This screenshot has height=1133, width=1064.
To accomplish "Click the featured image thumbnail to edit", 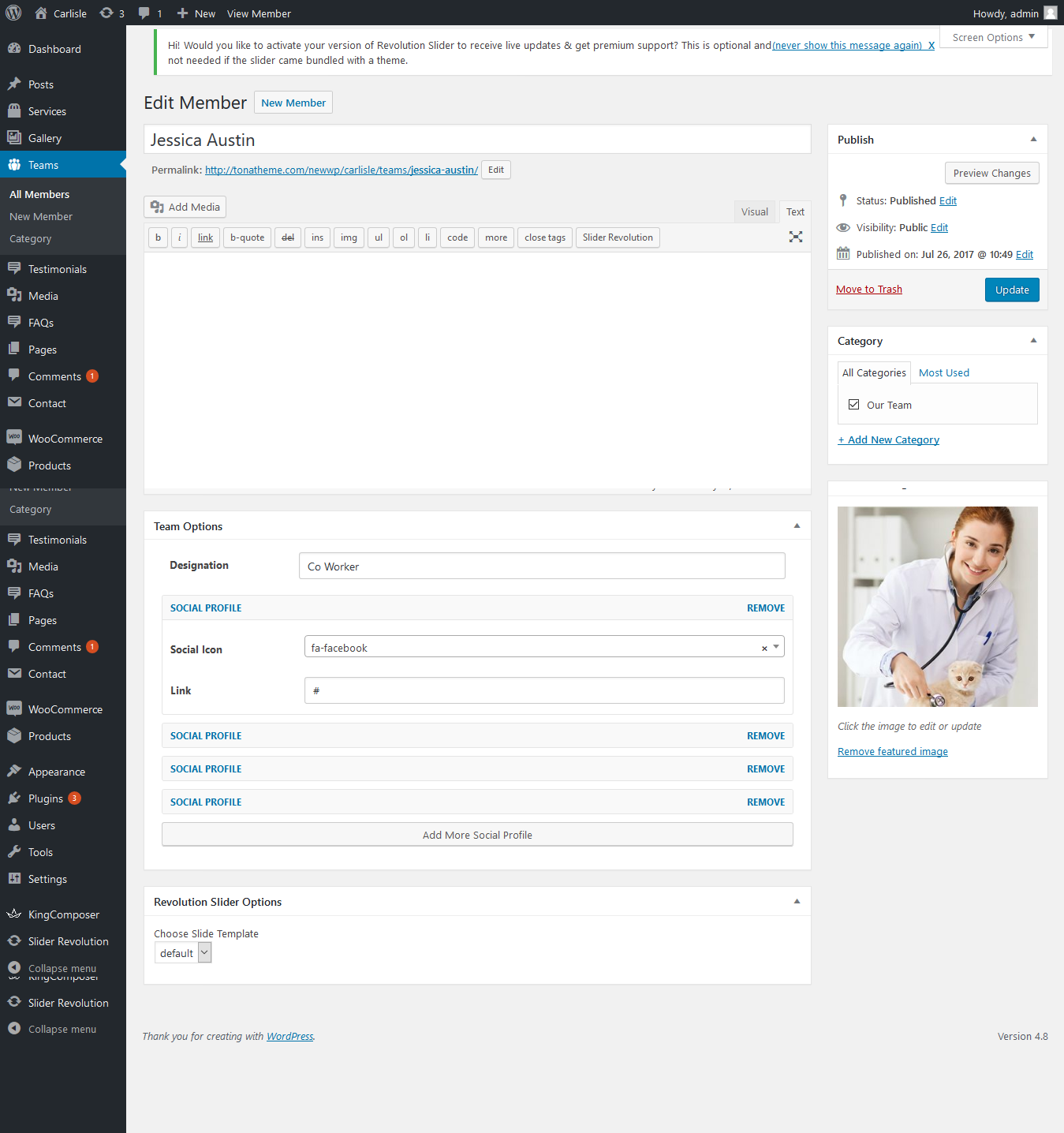I will pyautogui.click(x=937, y=606).
